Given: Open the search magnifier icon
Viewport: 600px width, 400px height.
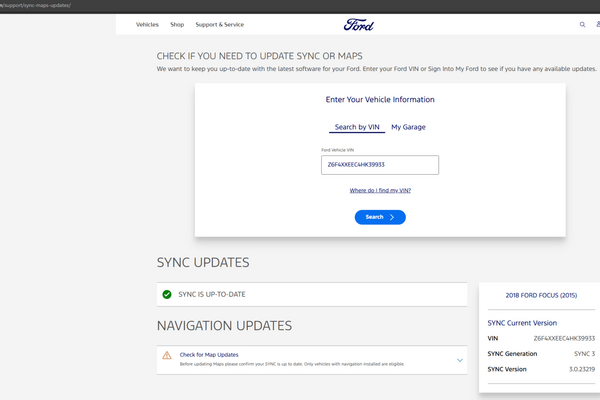Looking at the screenshot, I should coord(582,24).
